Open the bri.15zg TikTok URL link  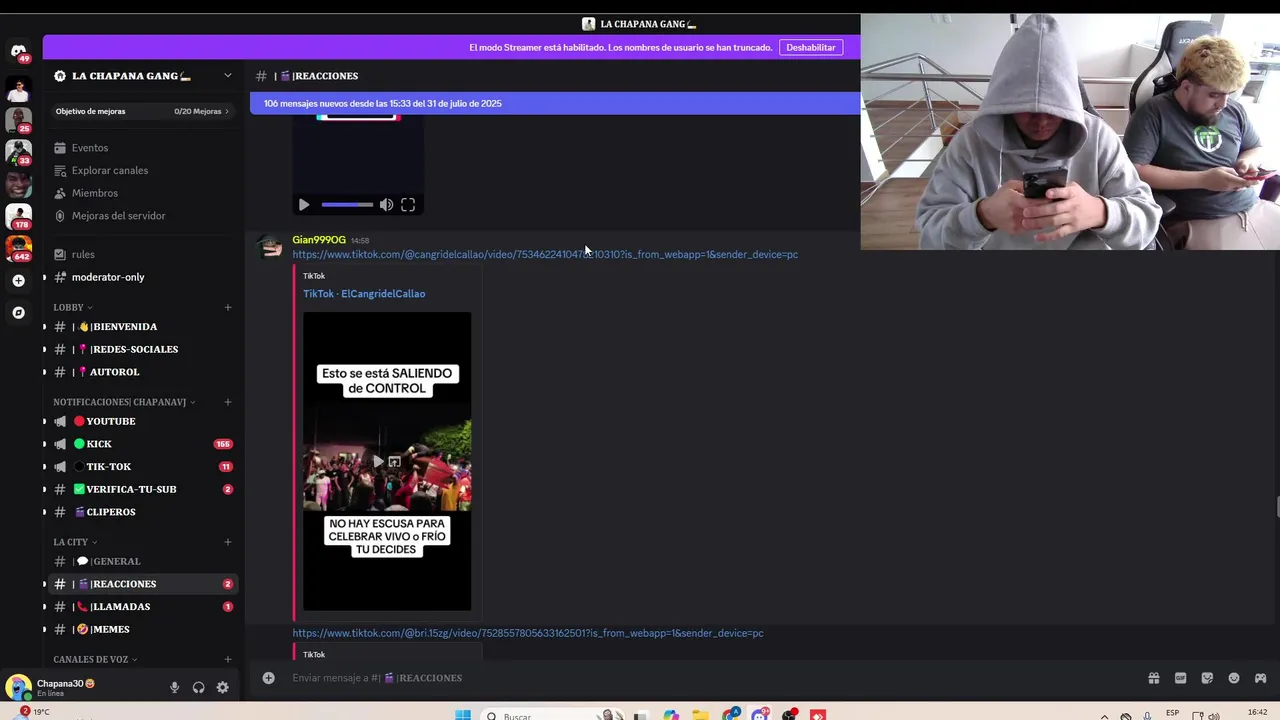(x=528, y=633)
